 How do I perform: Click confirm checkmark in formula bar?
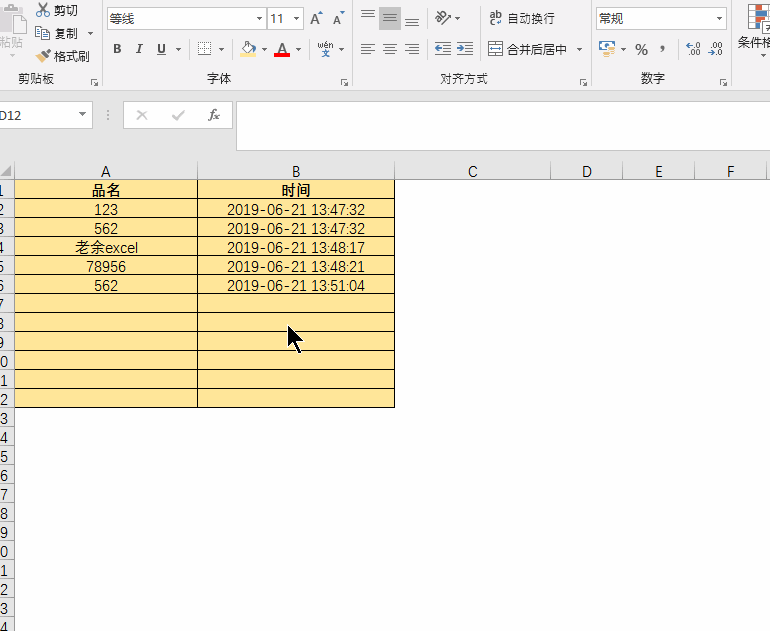point(178,115)
